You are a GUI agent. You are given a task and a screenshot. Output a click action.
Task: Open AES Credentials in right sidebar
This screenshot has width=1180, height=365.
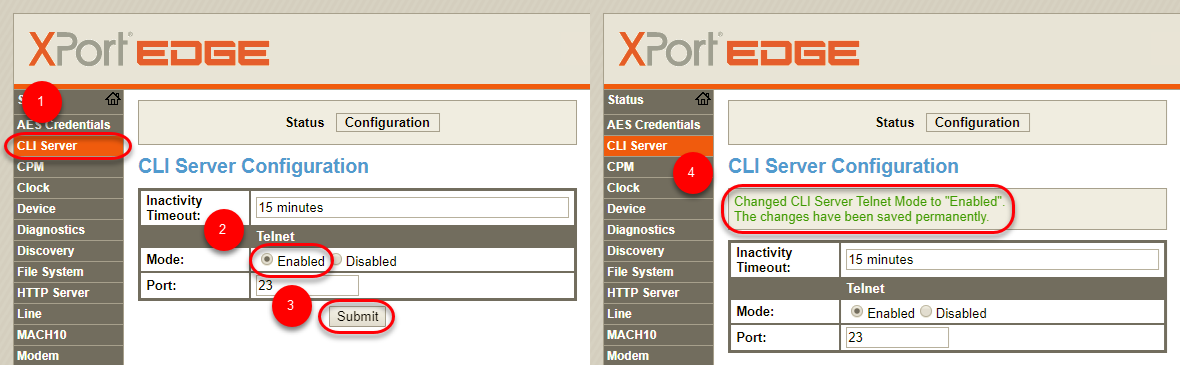point(658,124)
